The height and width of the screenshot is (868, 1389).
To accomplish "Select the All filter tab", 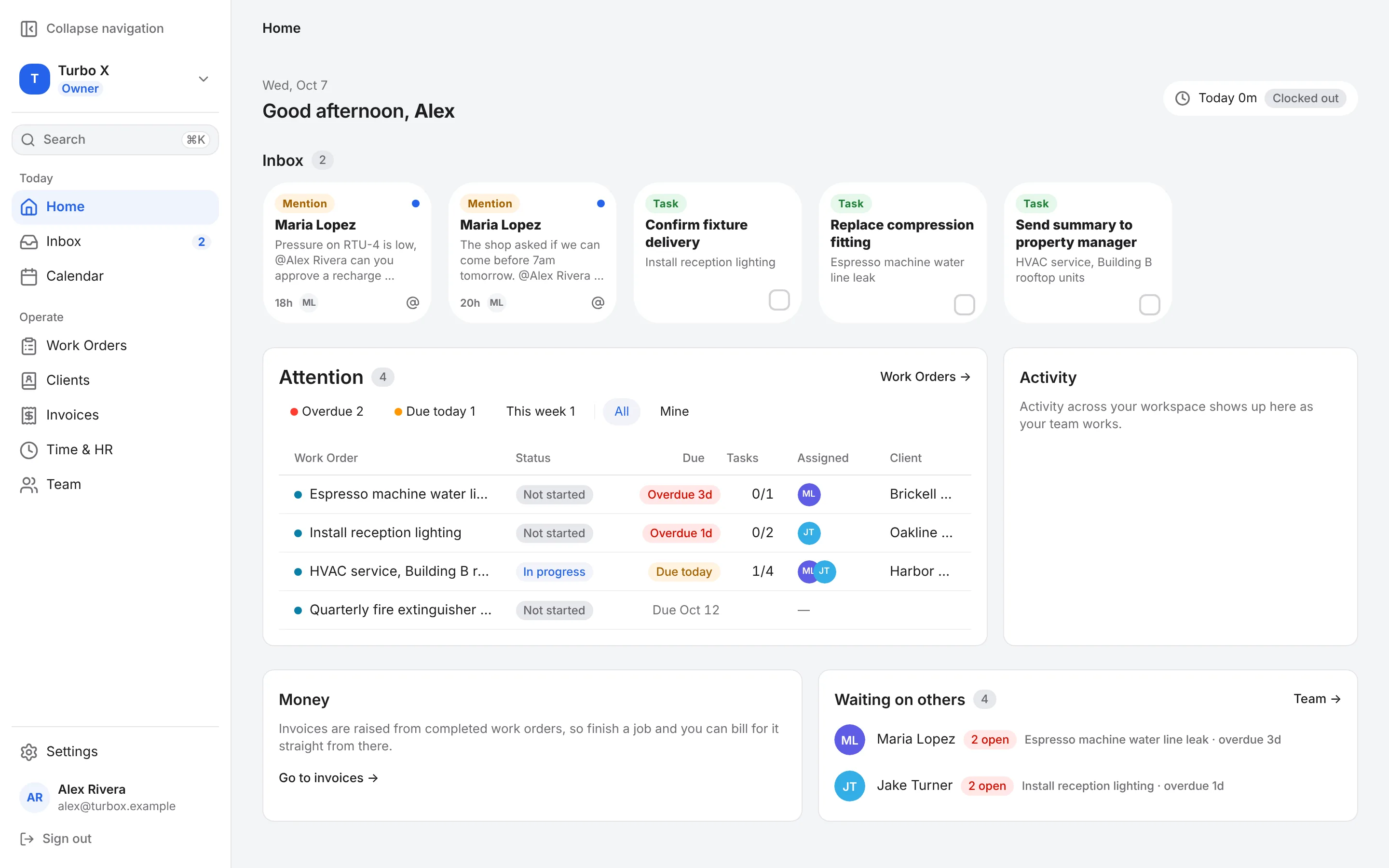I will click(622, 412).
